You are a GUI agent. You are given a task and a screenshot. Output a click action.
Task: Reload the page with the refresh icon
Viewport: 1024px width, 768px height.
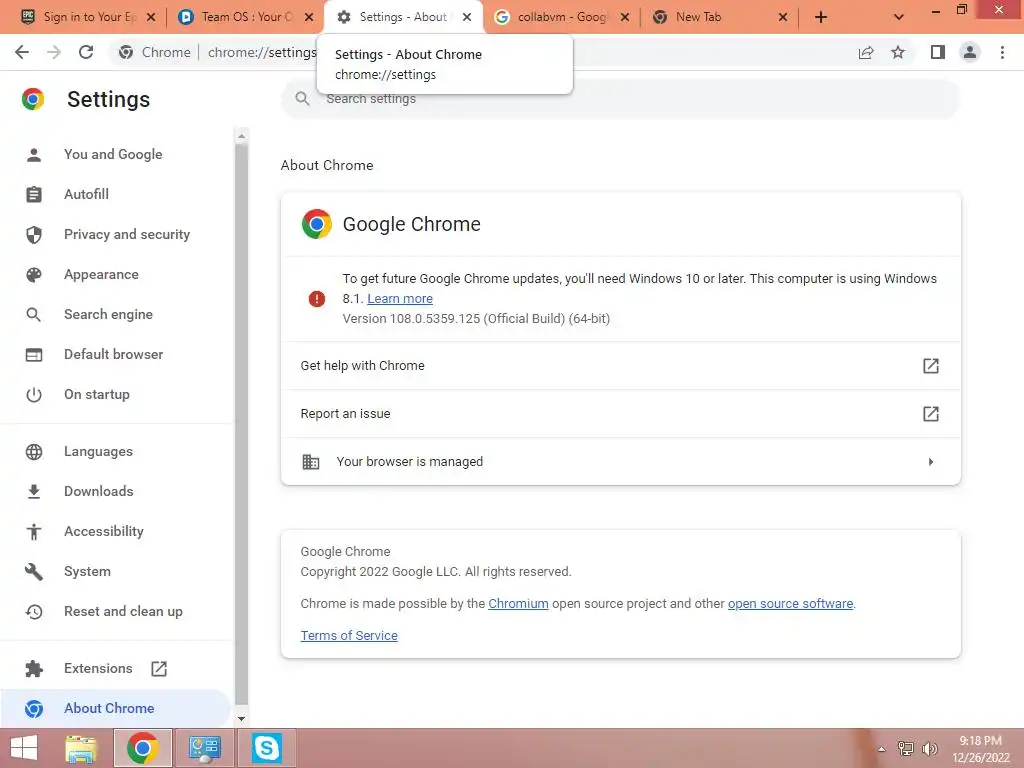86,52
